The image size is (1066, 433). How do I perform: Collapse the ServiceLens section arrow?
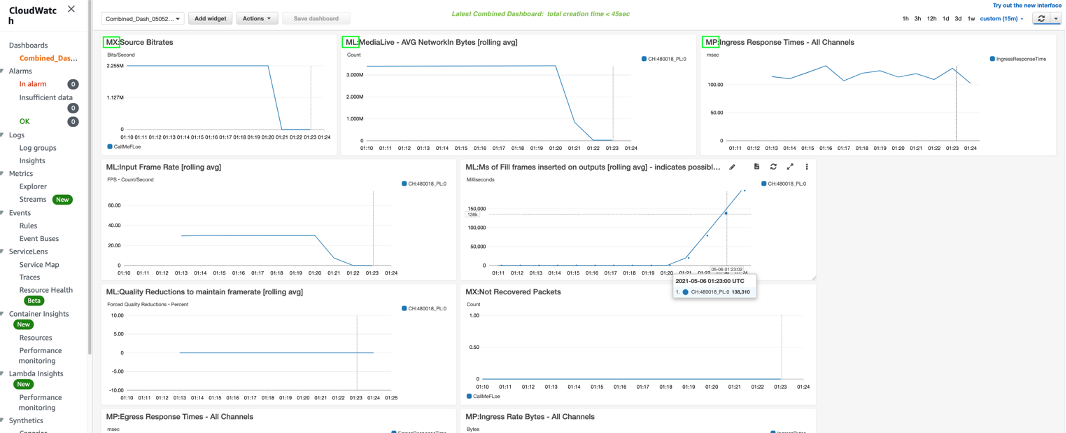tap(3, 252)
